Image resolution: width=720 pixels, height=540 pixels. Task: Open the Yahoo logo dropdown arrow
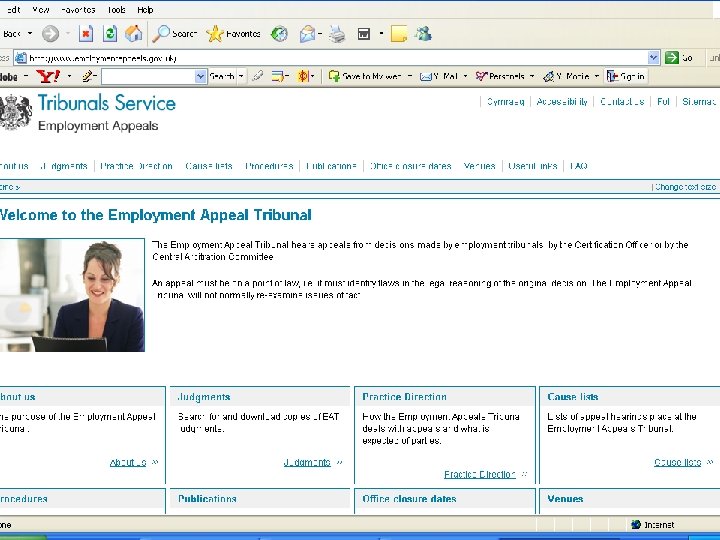(x=69, y=76)
